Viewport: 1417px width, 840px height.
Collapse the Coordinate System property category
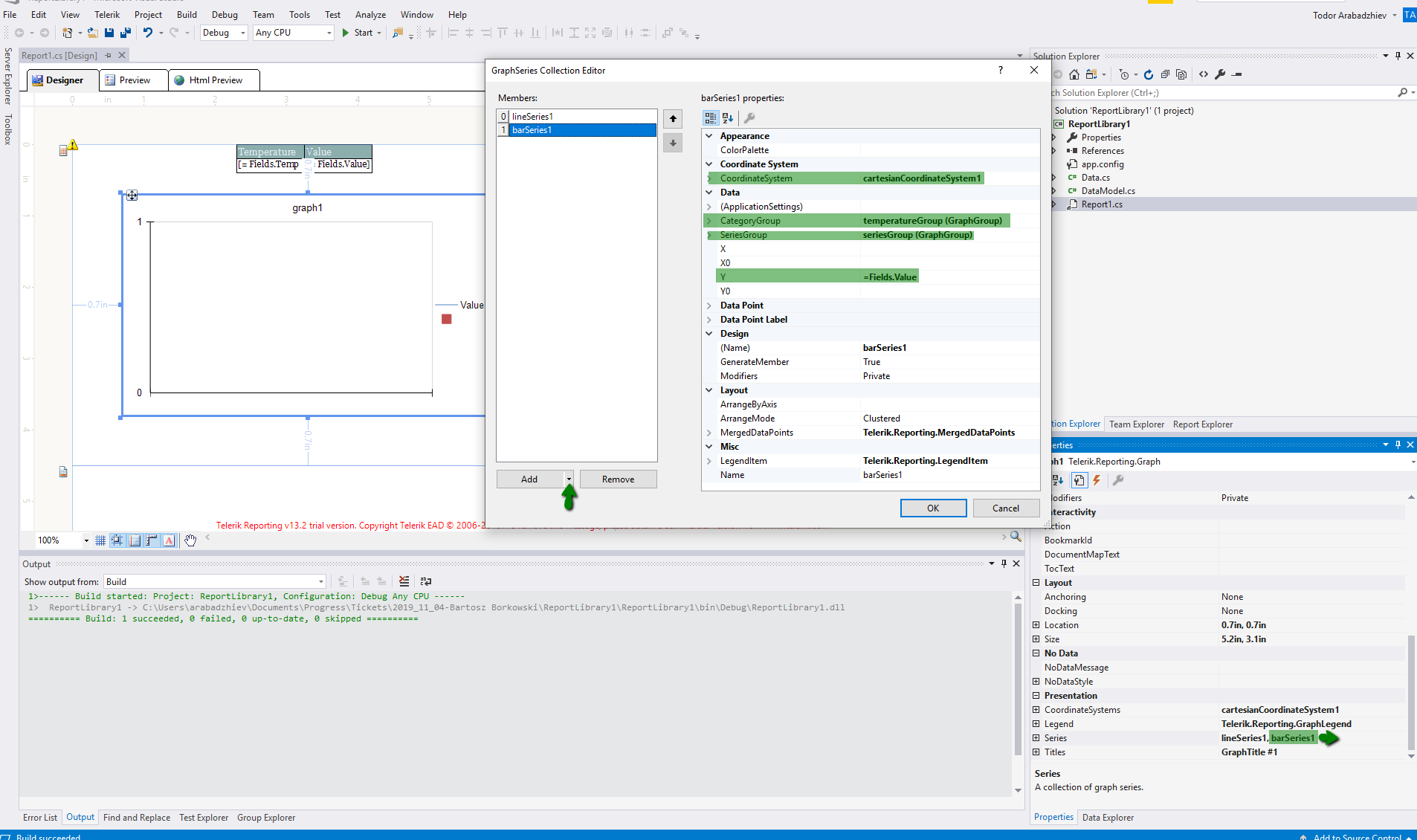point(709,164)
